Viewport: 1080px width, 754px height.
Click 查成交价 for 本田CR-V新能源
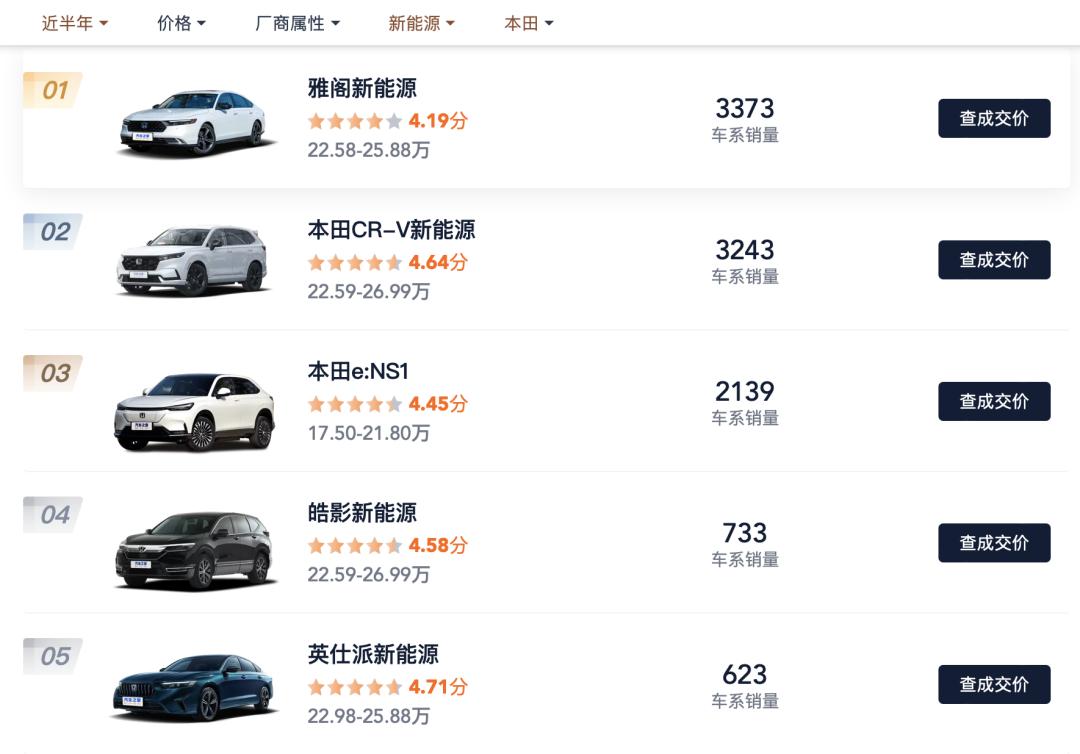pyautogui.click(x=993, y=260)
